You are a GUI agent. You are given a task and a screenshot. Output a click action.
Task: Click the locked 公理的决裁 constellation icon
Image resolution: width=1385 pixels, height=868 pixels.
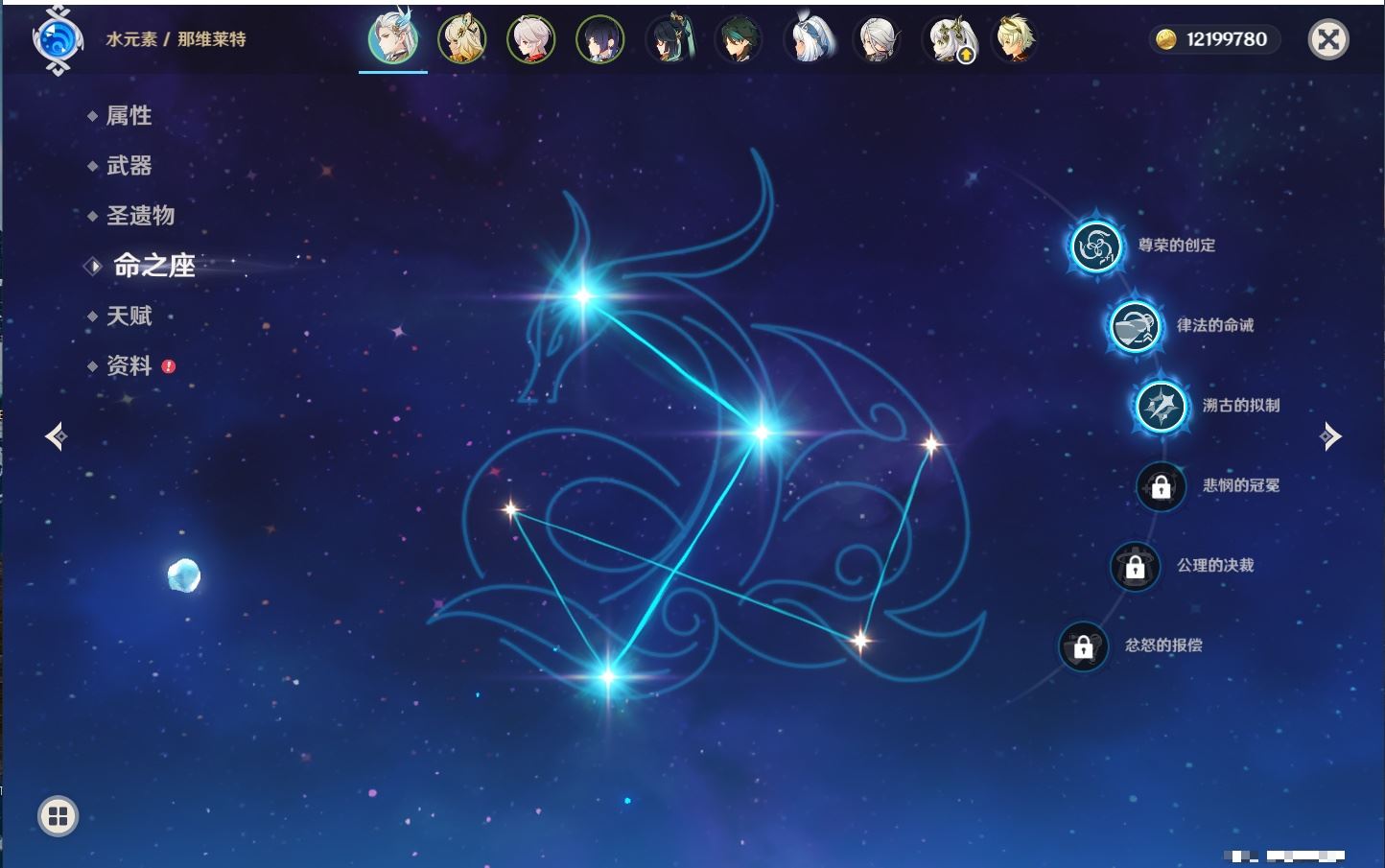point(1136,566)
